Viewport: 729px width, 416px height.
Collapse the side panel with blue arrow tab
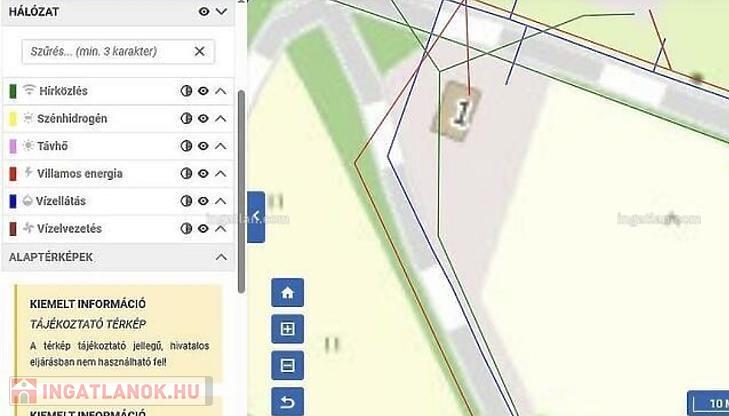[x=256, y=217]
